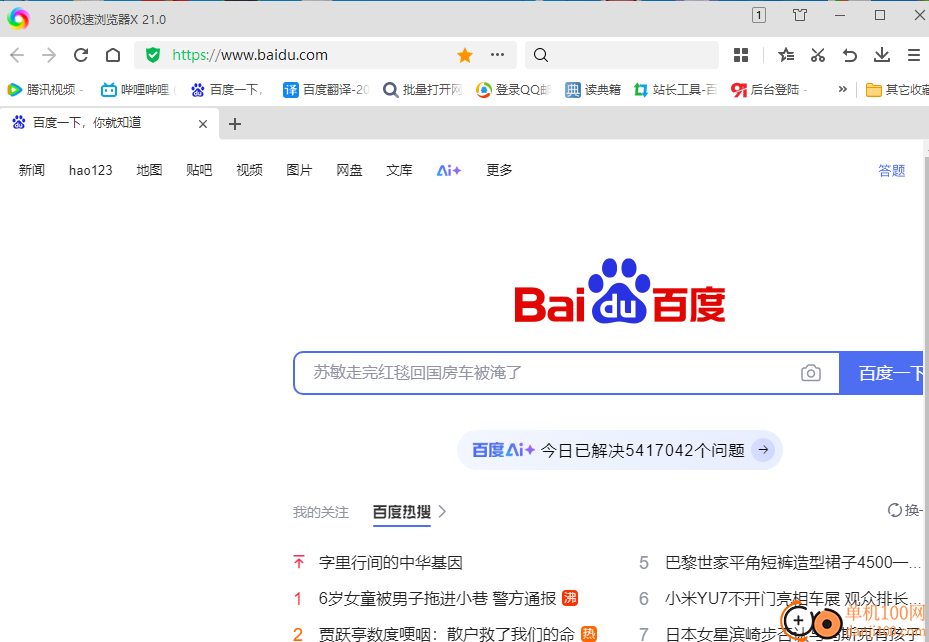Open the 百度翻译 bookmark
929x642 pixels.
tap(326, 89)
